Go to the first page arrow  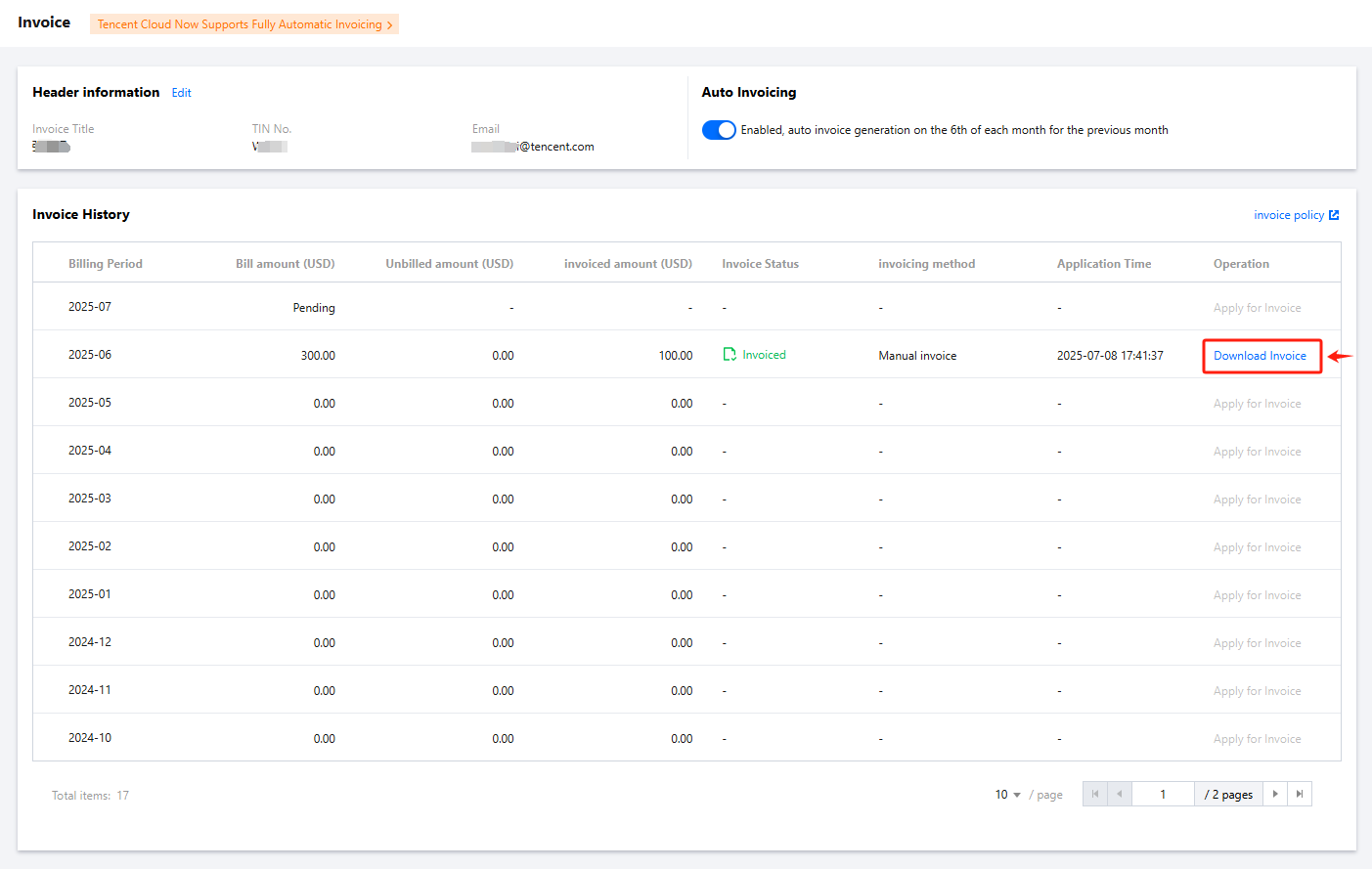[1095, 794]
